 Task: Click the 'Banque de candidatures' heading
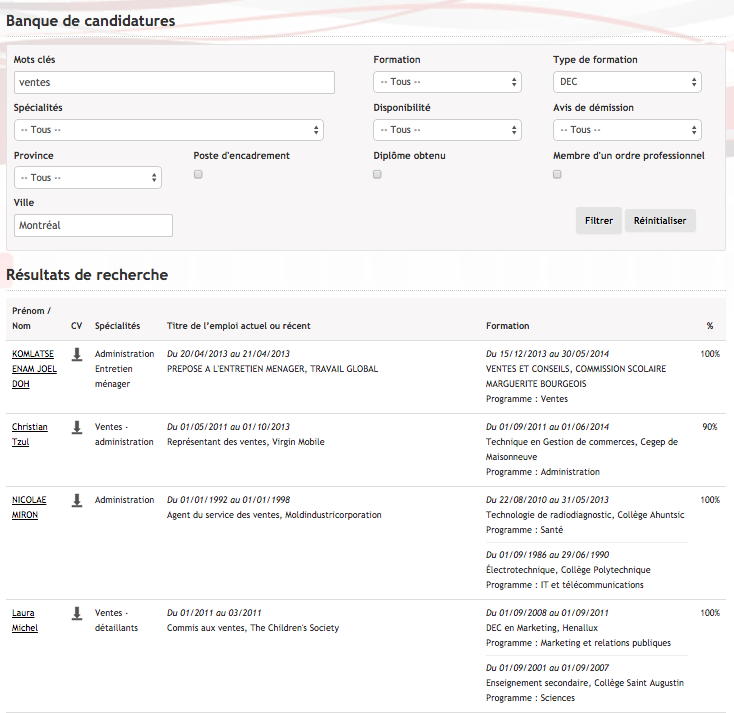(x=90, y=21)
